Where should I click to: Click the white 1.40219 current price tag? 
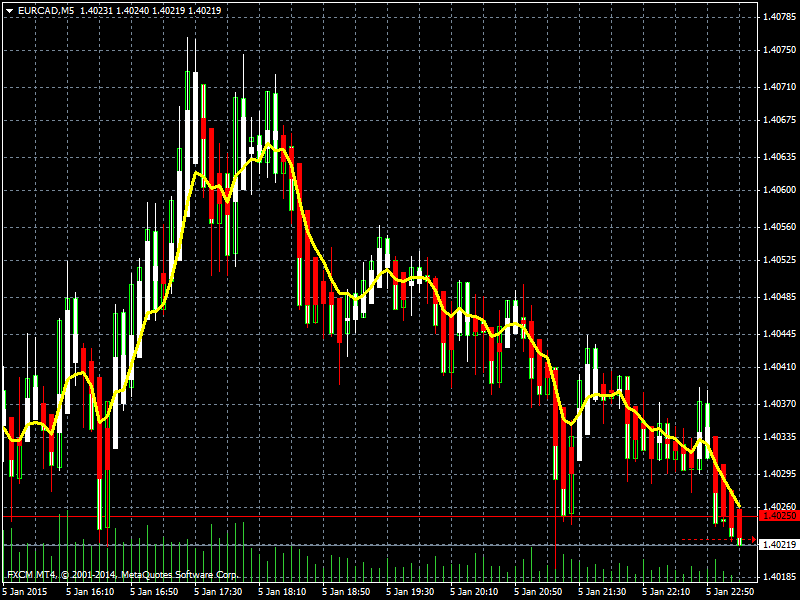(x=779, y=544)
